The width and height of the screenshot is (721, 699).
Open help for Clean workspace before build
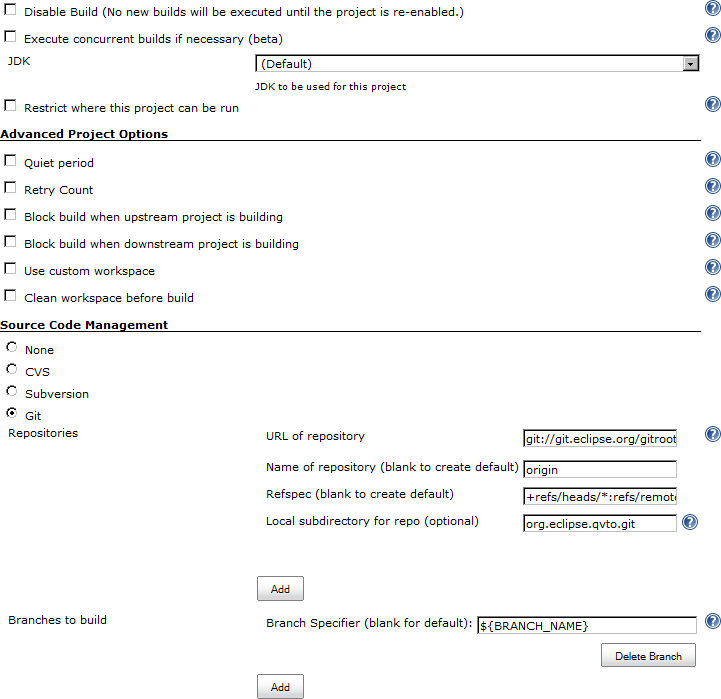(713, 294)
